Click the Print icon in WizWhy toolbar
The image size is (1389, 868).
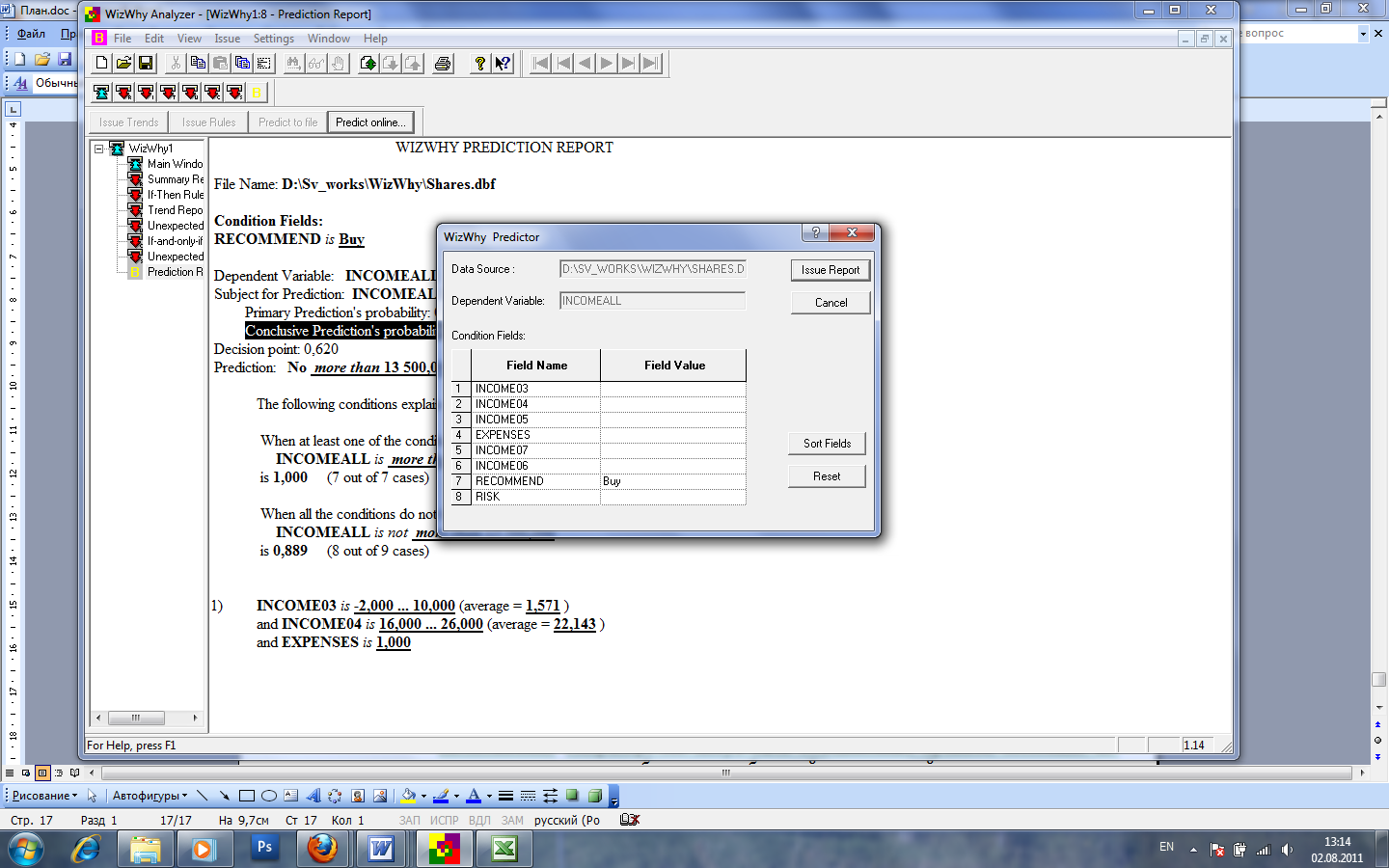(x=443, y=64)
